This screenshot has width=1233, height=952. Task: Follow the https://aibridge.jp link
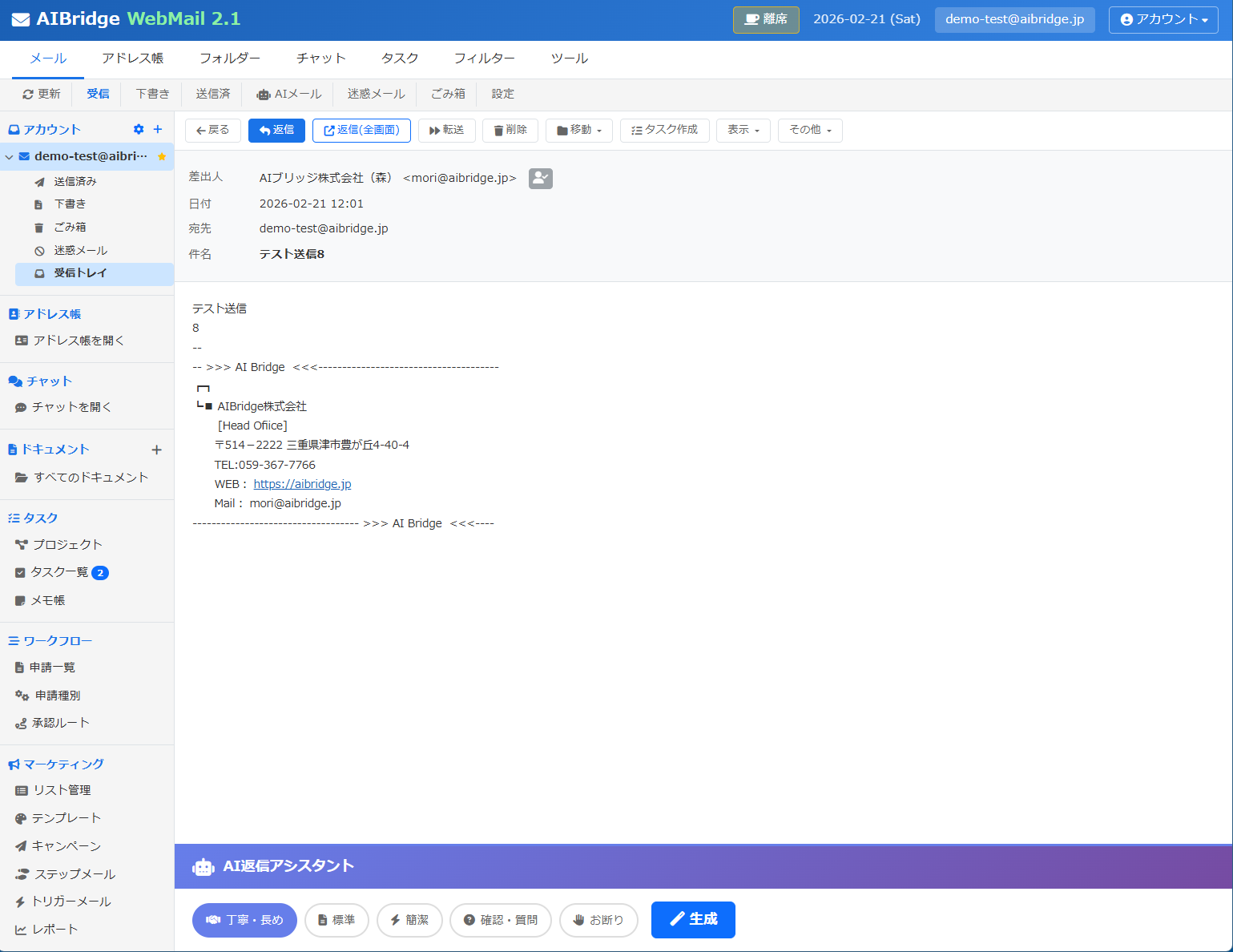tap(302, 484)
